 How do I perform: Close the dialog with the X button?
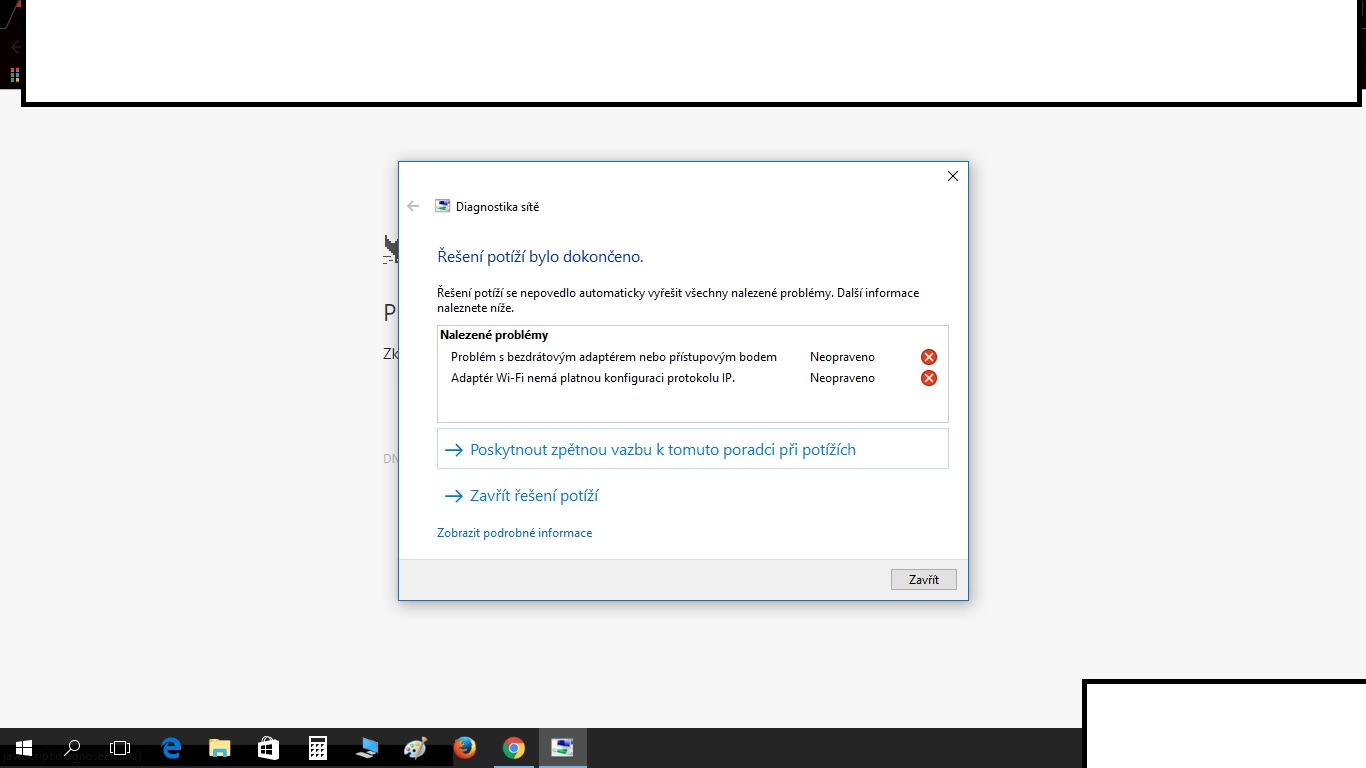coord(952,176)
